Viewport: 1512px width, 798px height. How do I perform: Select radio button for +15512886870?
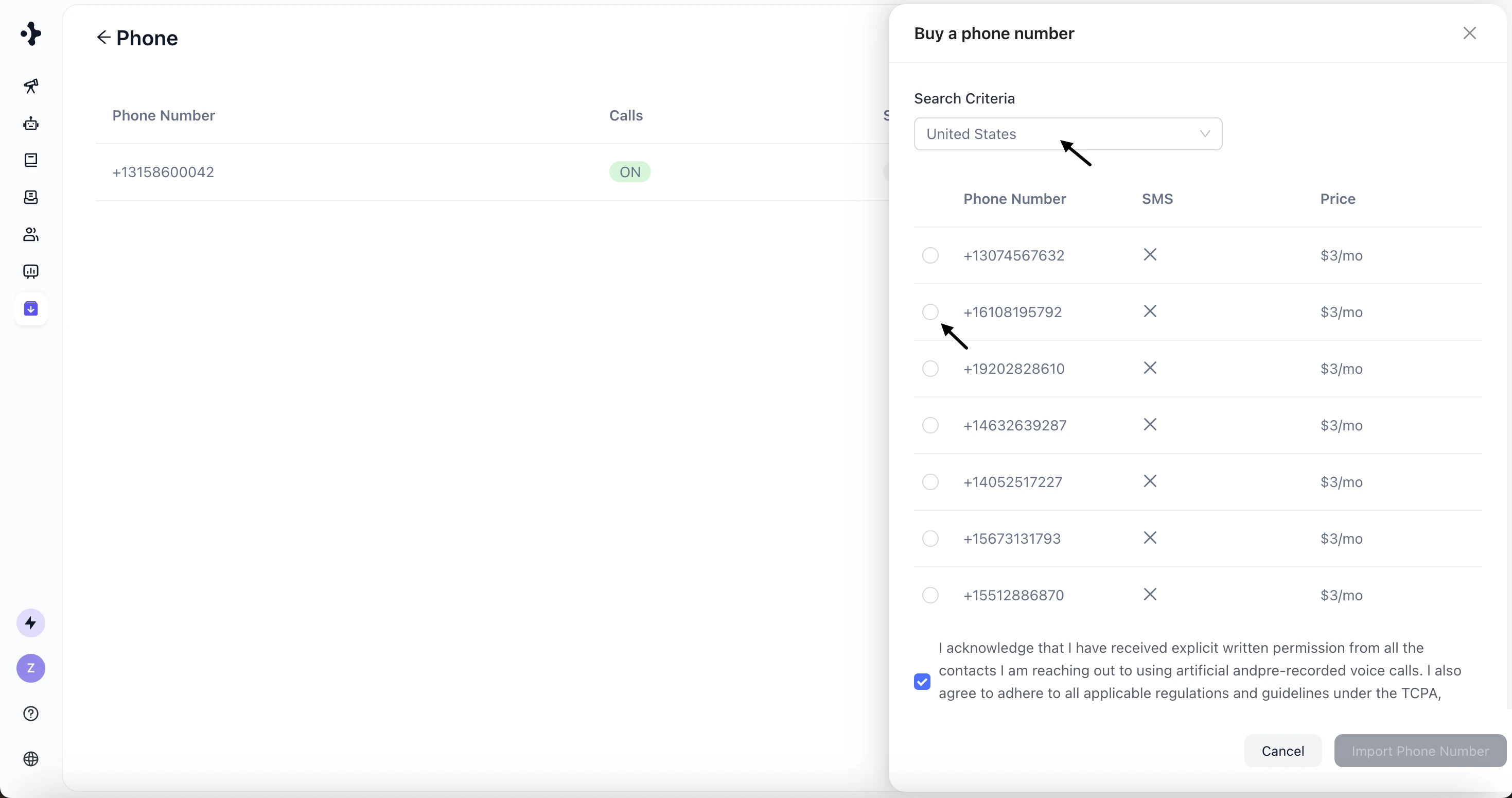930,596
